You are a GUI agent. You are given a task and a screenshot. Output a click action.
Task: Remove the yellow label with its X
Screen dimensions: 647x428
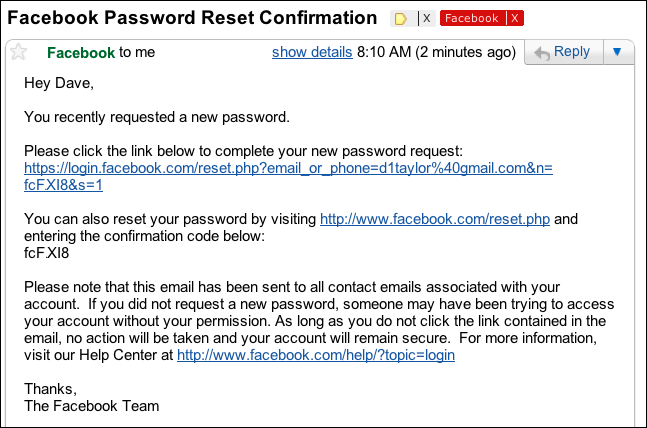pos(427,18)
